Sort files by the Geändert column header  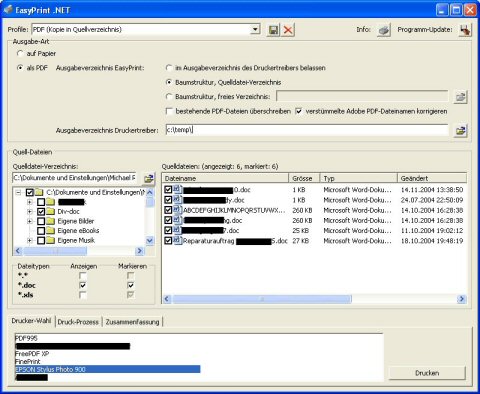click(432, 178)
